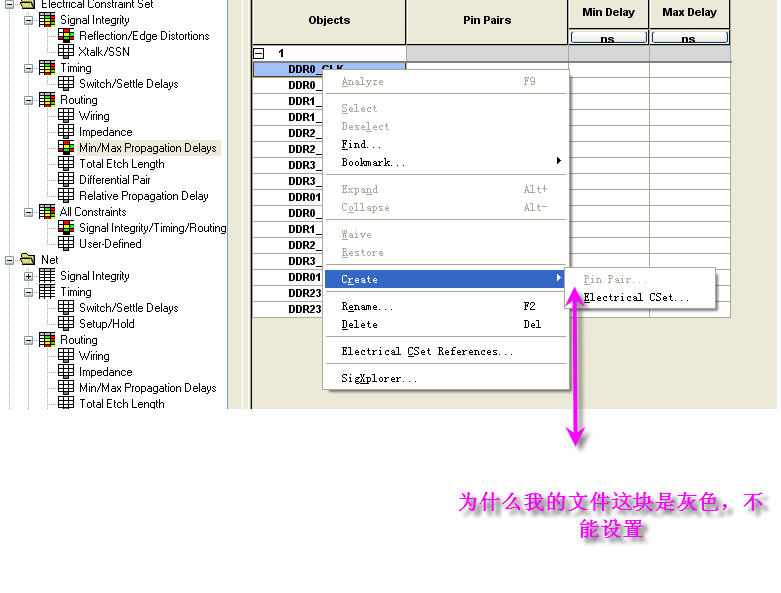The width and height of the screenshot is (781, 593).
Task: Collapse row 1 in the Objects table
Action: 259,53
